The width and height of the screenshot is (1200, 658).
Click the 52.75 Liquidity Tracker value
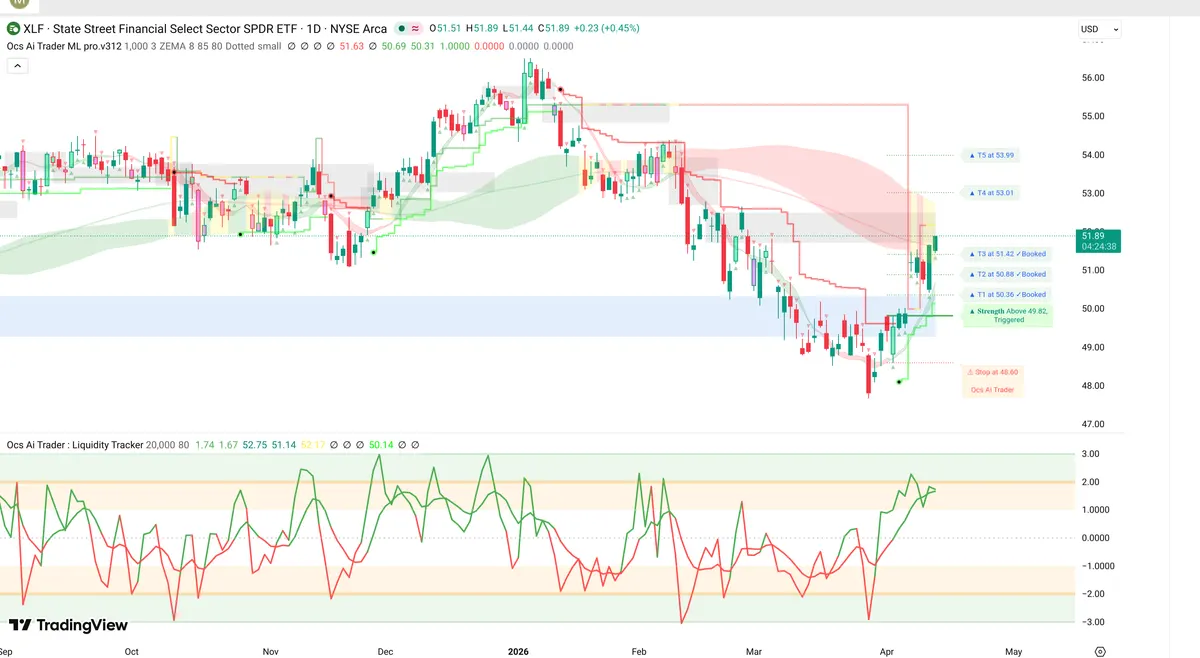tap(257, 444)
